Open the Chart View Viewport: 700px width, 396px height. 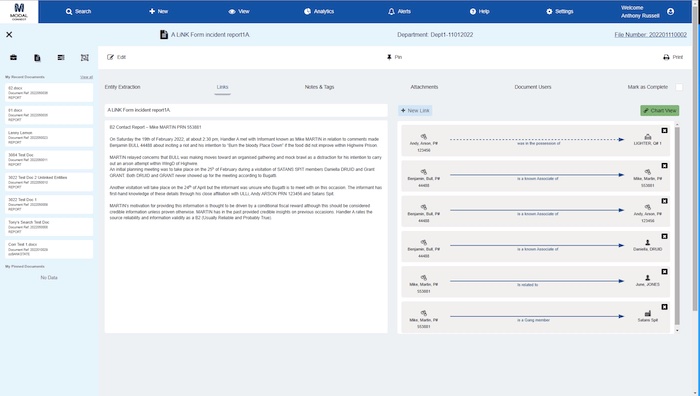click(x=660, y=111)
